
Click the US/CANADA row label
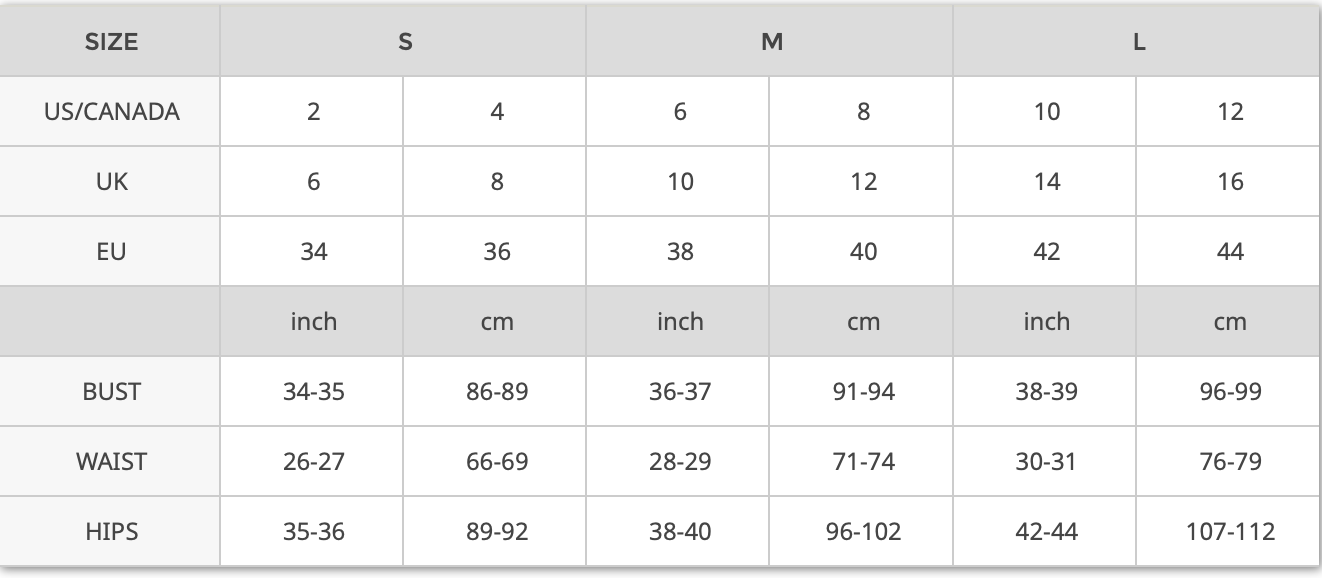111,111
